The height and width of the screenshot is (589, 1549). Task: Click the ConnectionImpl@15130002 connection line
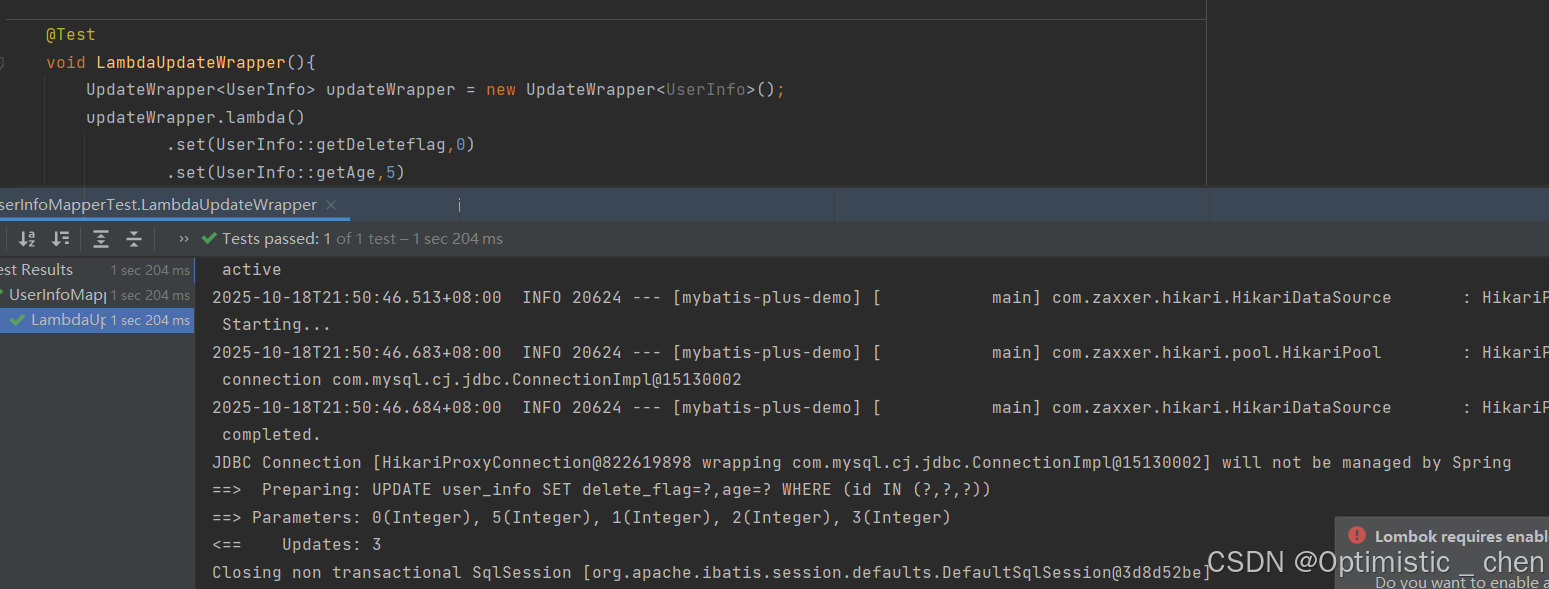(482, 380)
